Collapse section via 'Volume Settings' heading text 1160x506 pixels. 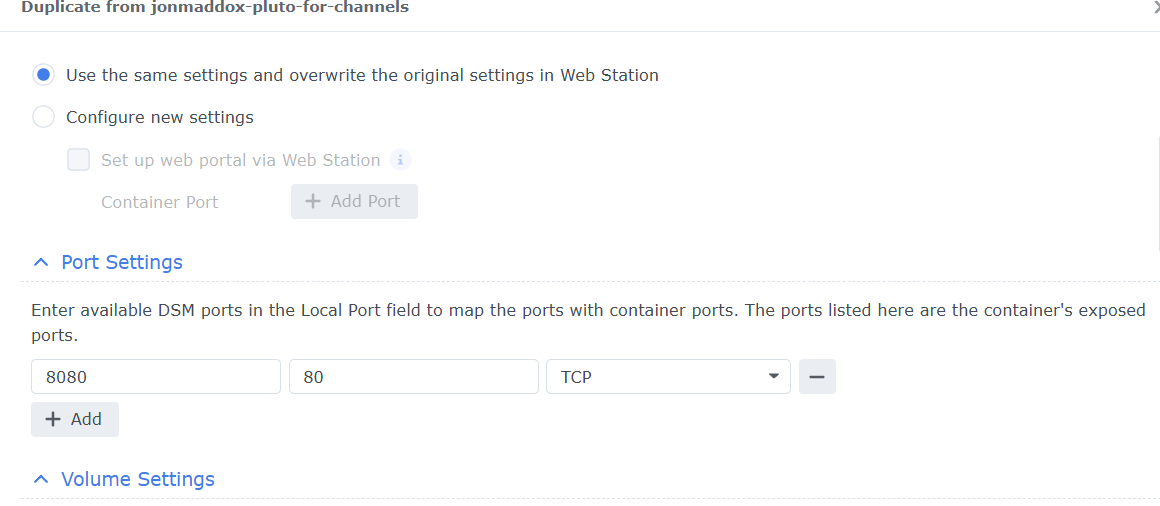[x=138, y=480]
